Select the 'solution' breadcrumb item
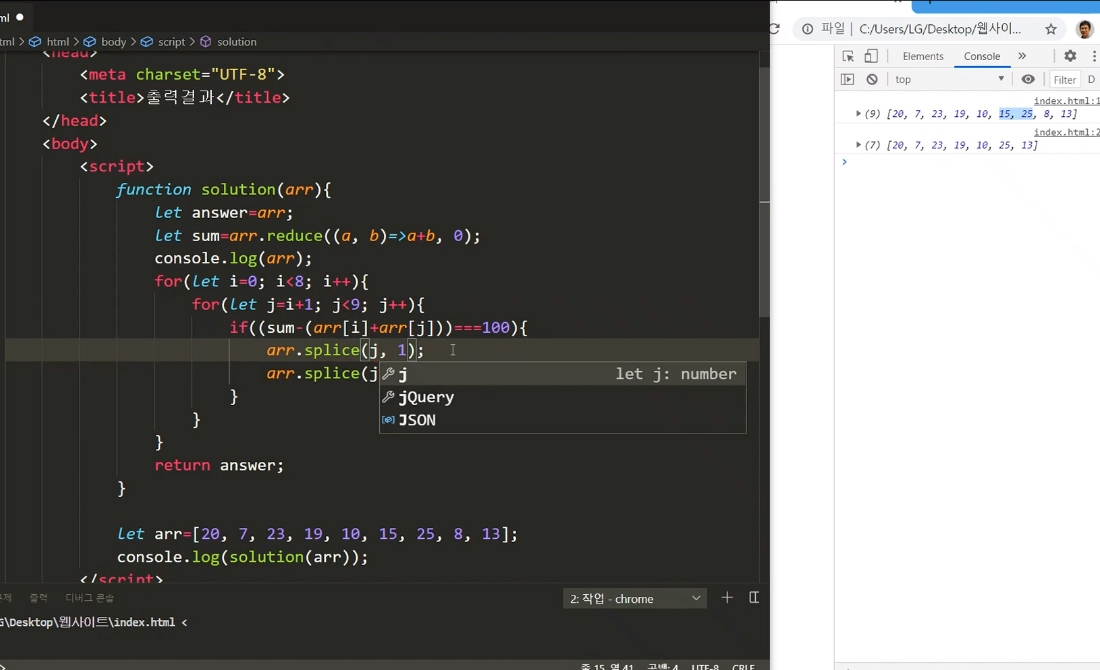1100x670 pixels. 236,42
